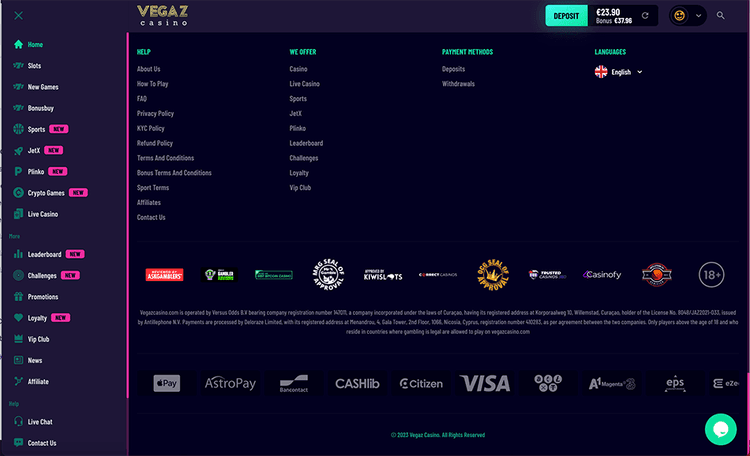Expand the English language dropdown
Screen dimensions: 750x456
coord(618,72)
